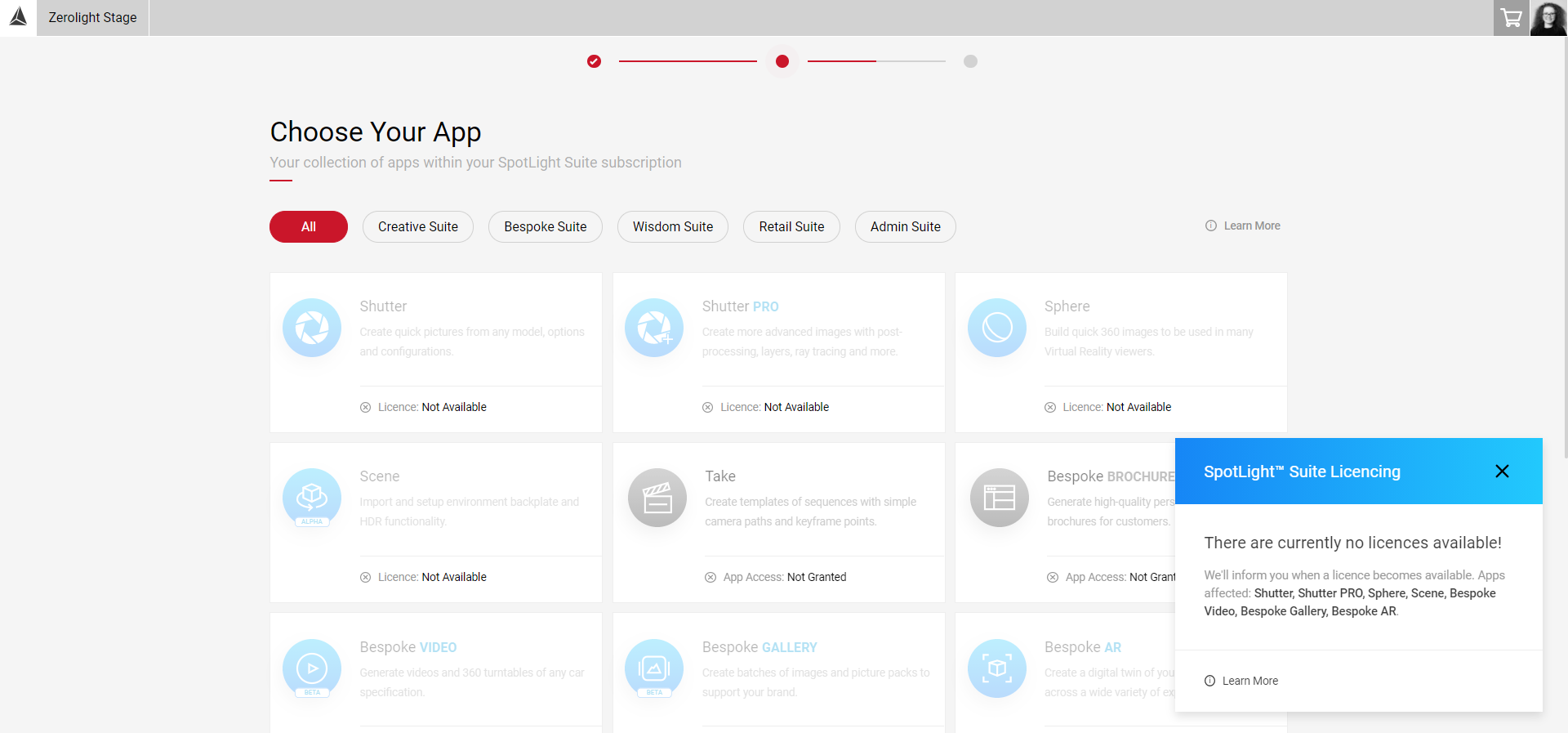Click the Choose Your App heading
This screenshot has height=733, width=1568.
tap(376, 132)
